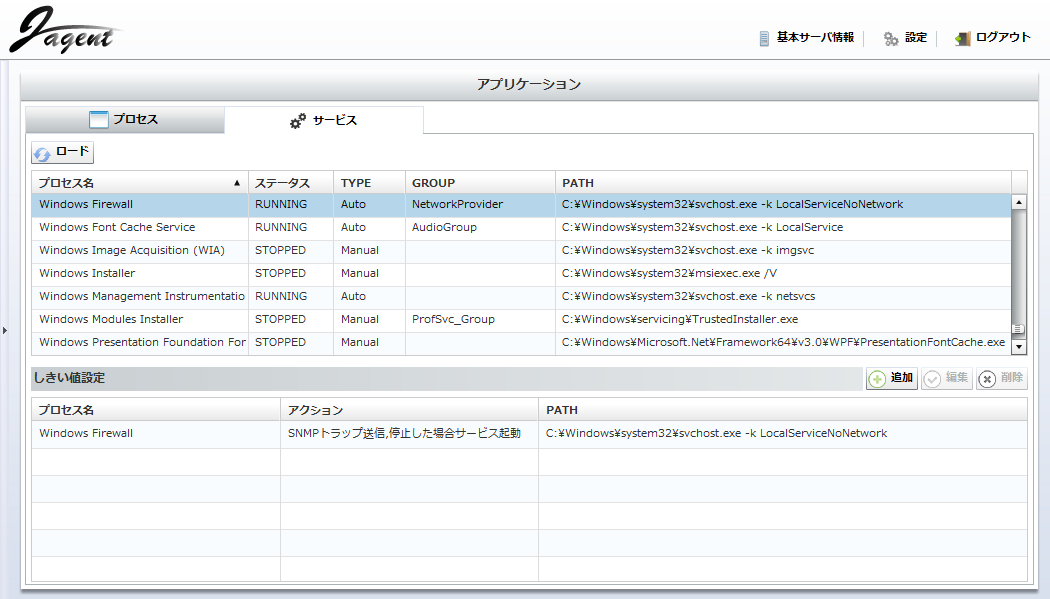This screenshot has height=599, width=1050.
Task: Click the GROUP column header
Action: pos(433,183)
